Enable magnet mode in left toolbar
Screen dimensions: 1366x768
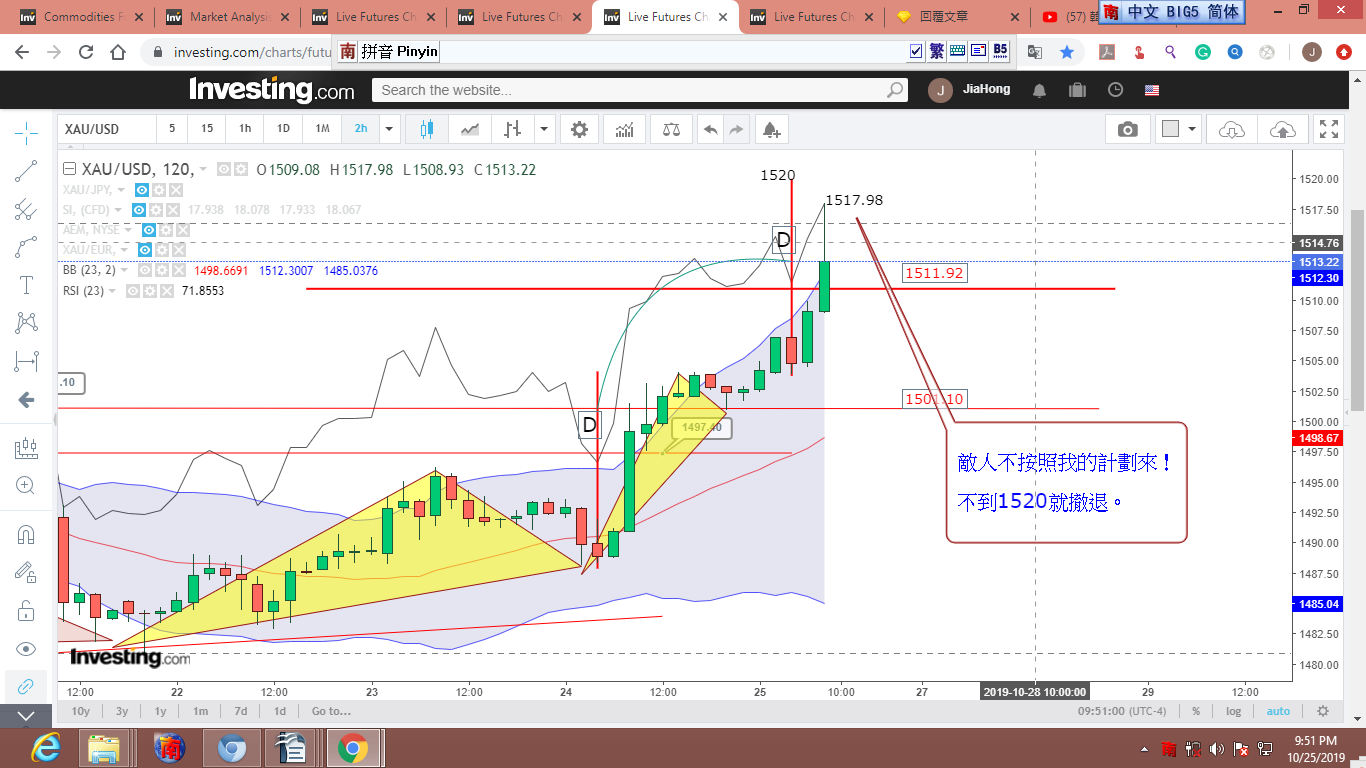click(x=26, y=534)
